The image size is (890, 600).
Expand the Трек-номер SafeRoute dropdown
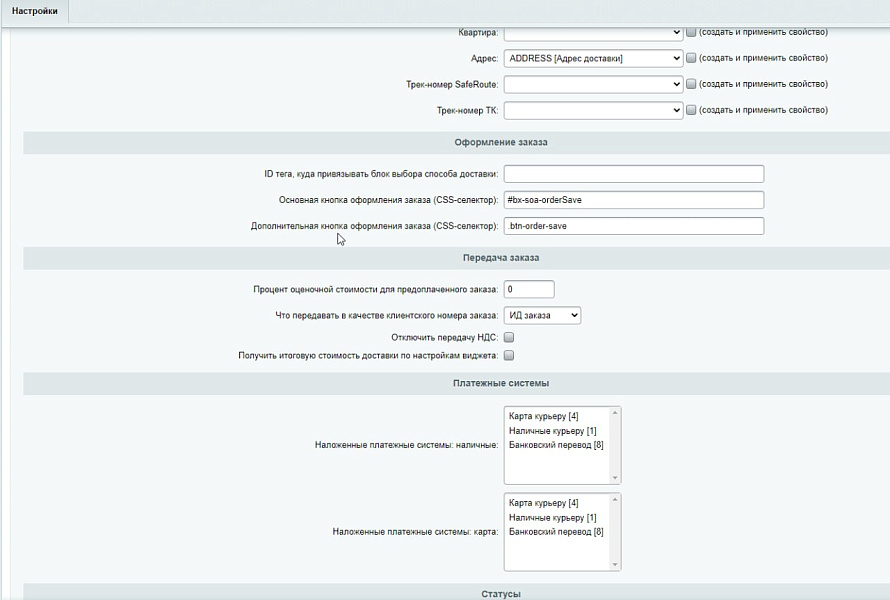coord(593,84)
